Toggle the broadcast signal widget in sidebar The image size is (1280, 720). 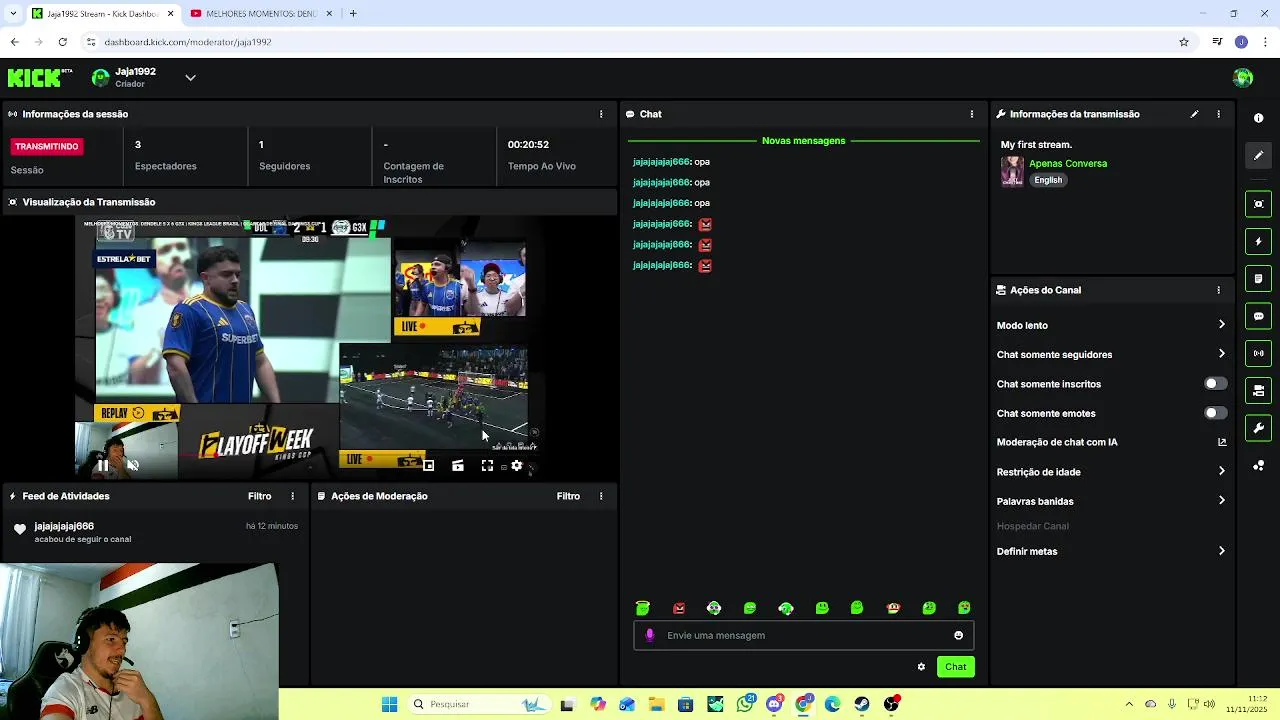pos(1259,353)
